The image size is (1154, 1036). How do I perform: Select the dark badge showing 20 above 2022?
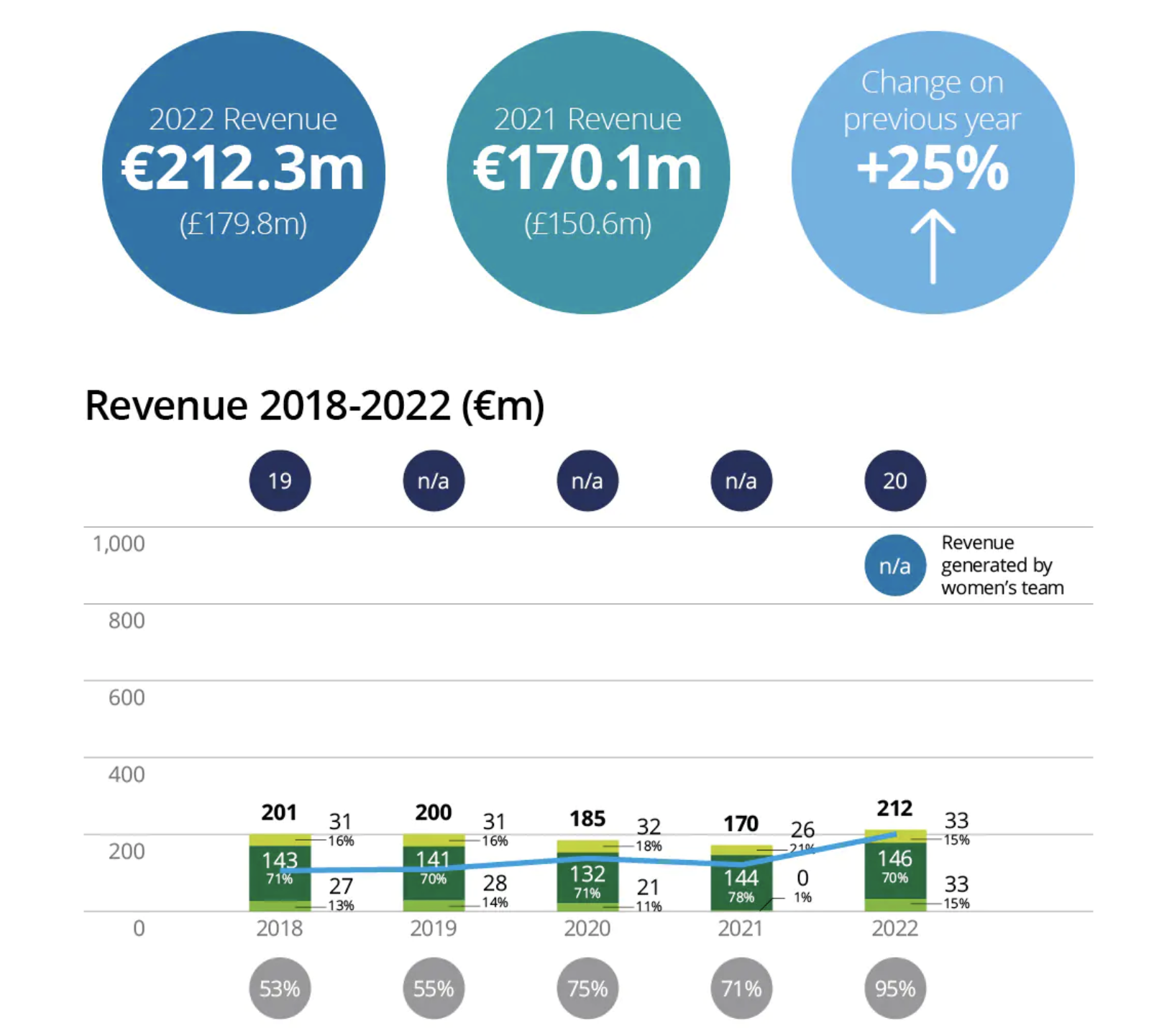click(894, 480)
